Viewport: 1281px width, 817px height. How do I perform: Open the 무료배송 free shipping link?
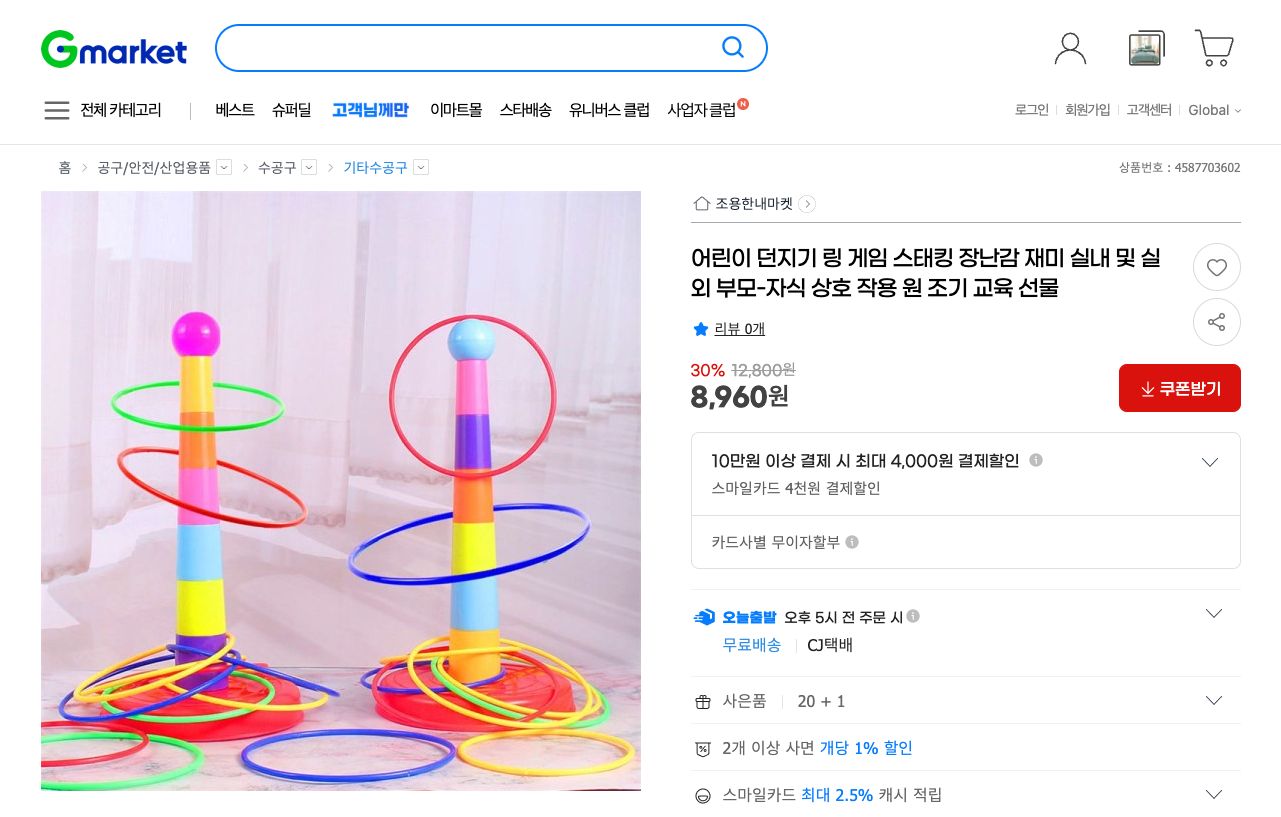(x=752, y=645)
